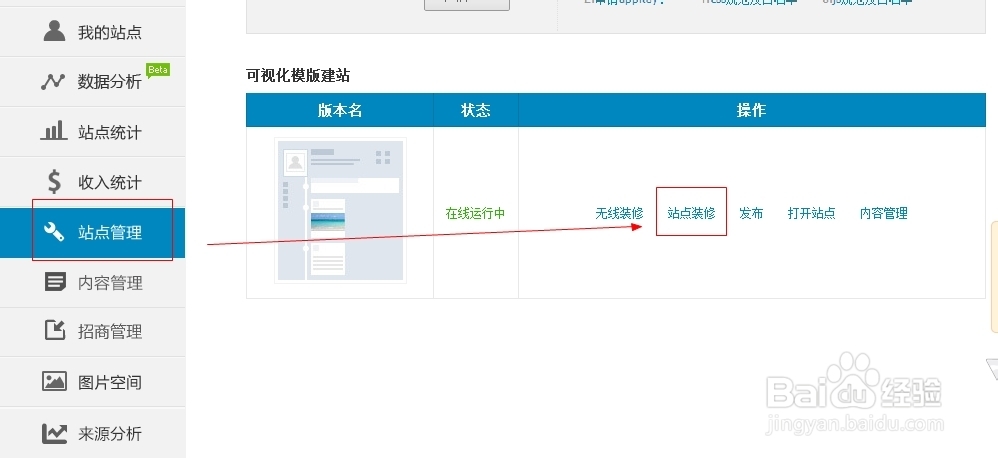
Task: Click the 站点统计 bar chart icon
Action: click(x=53, y=130)
